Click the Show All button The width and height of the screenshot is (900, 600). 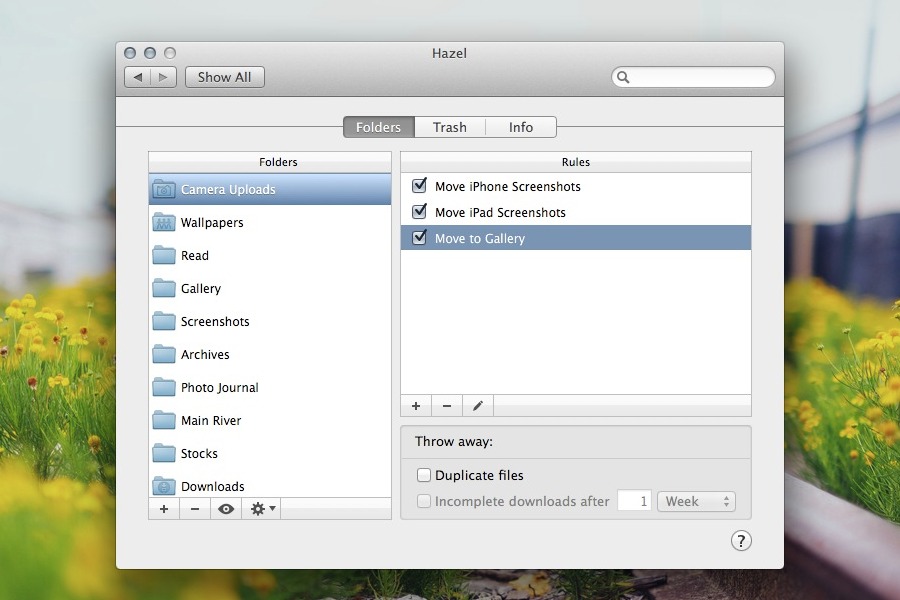point(224,77)
